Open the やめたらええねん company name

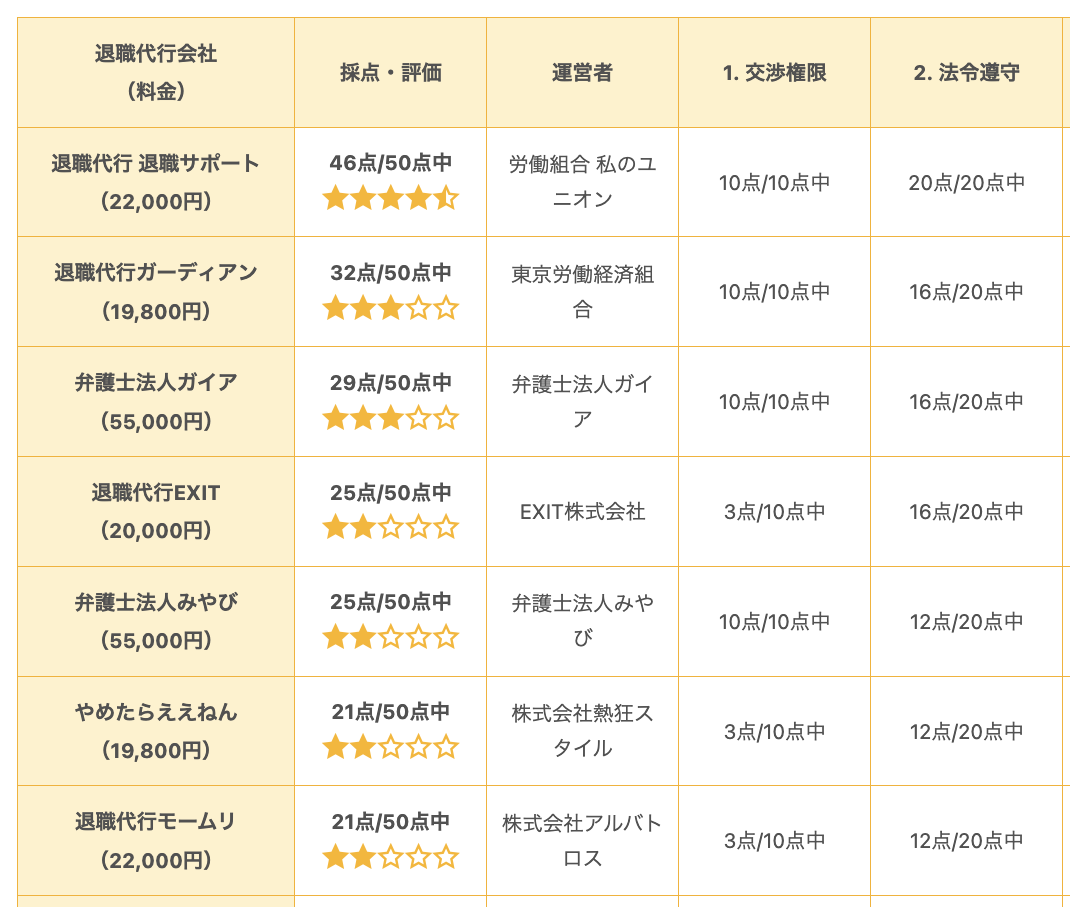pos(156,712)
